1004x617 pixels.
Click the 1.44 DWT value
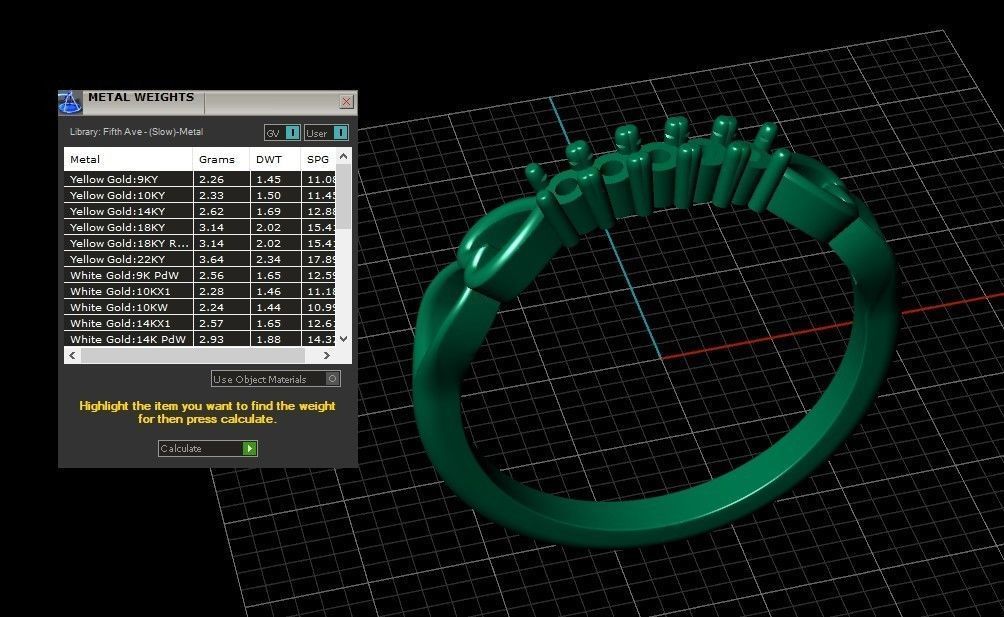[x=268, y=307]
